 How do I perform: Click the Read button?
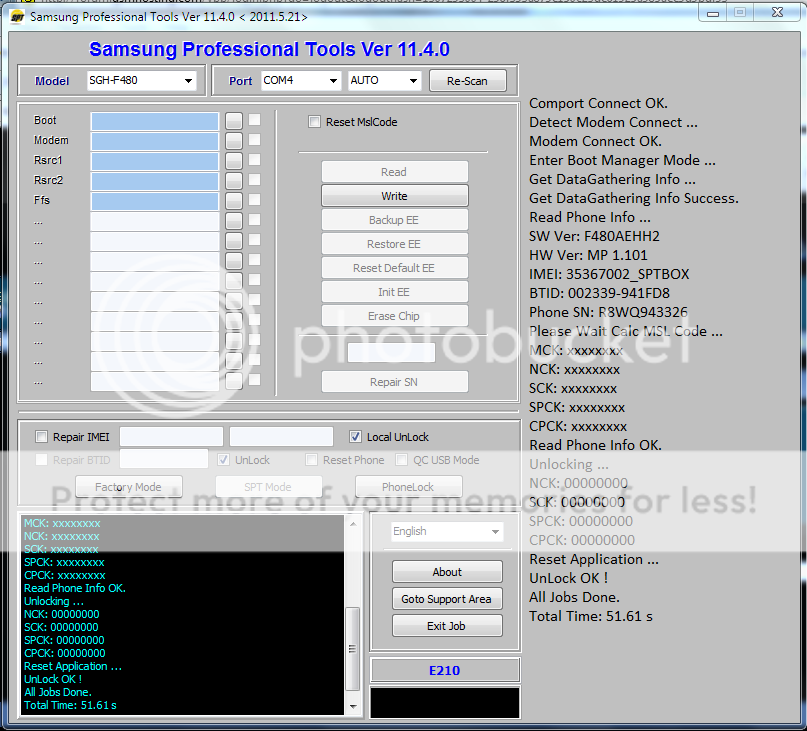(395, 172)
